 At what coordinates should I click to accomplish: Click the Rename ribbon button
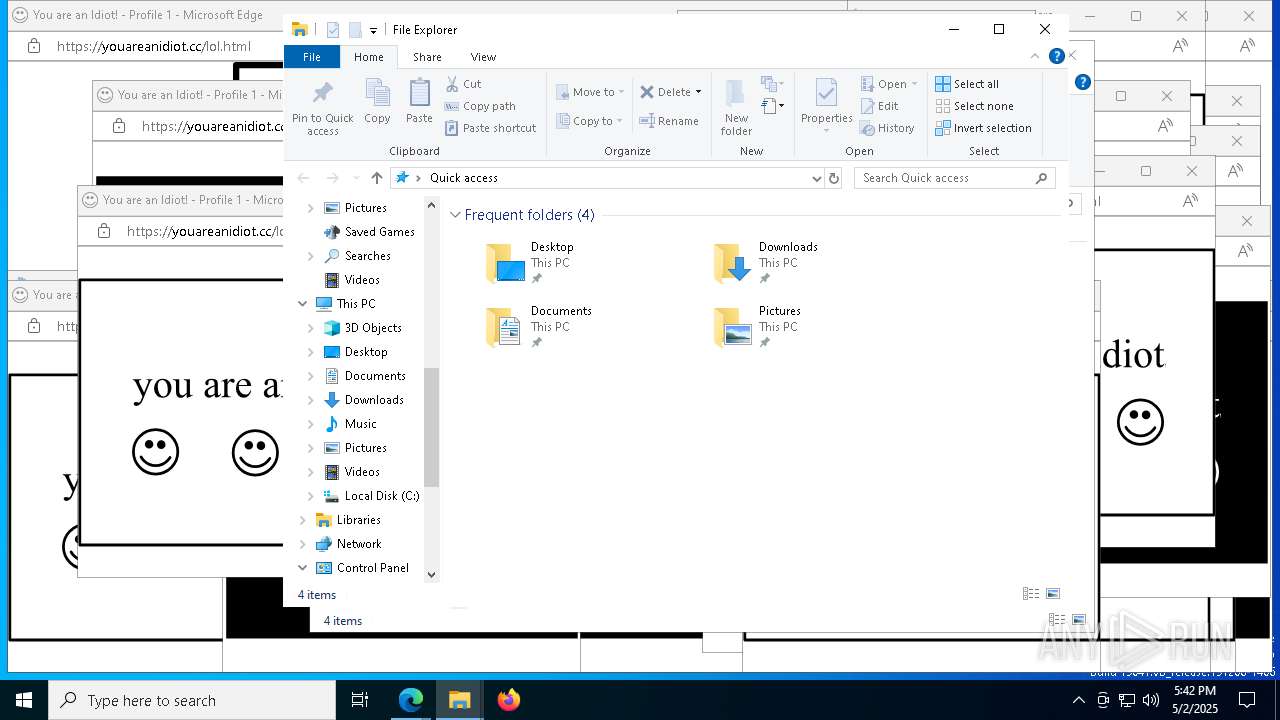pyautogui.click(x=669, y=121)
